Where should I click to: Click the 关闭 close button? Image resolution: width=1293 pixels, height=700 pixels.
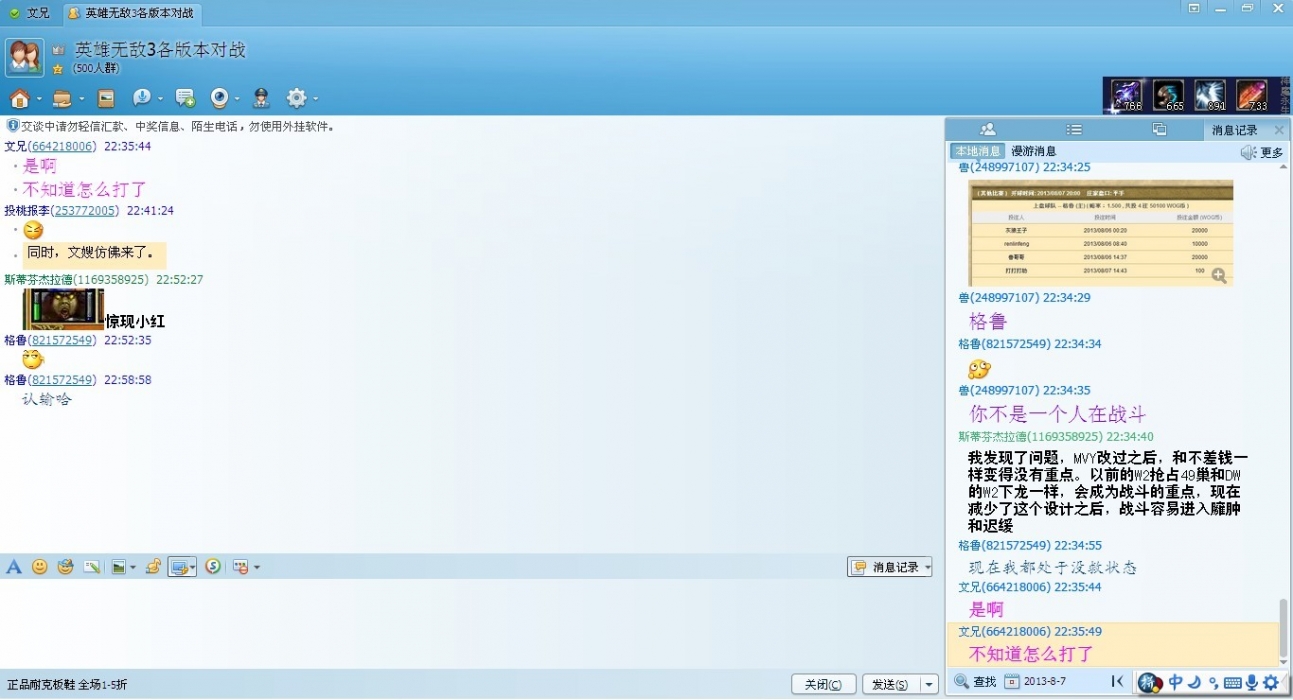click(823, 685)
